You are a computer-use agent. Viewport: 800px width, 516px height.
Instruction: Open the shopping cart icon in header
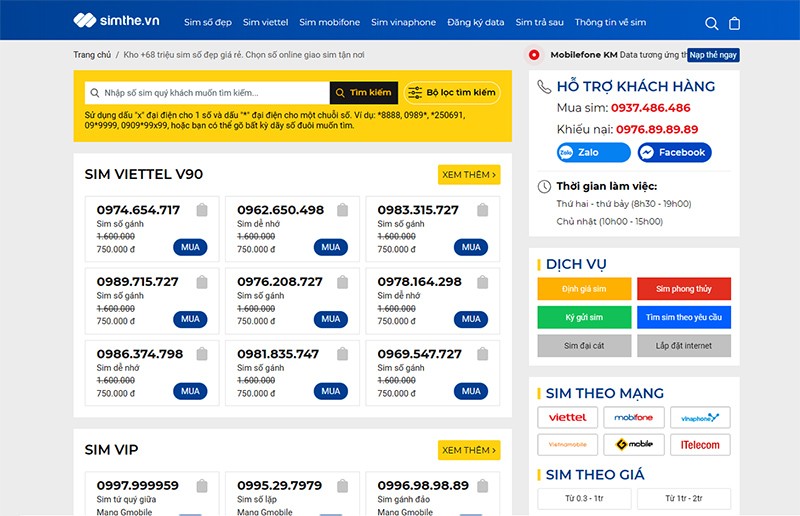[x=734, y=23]
